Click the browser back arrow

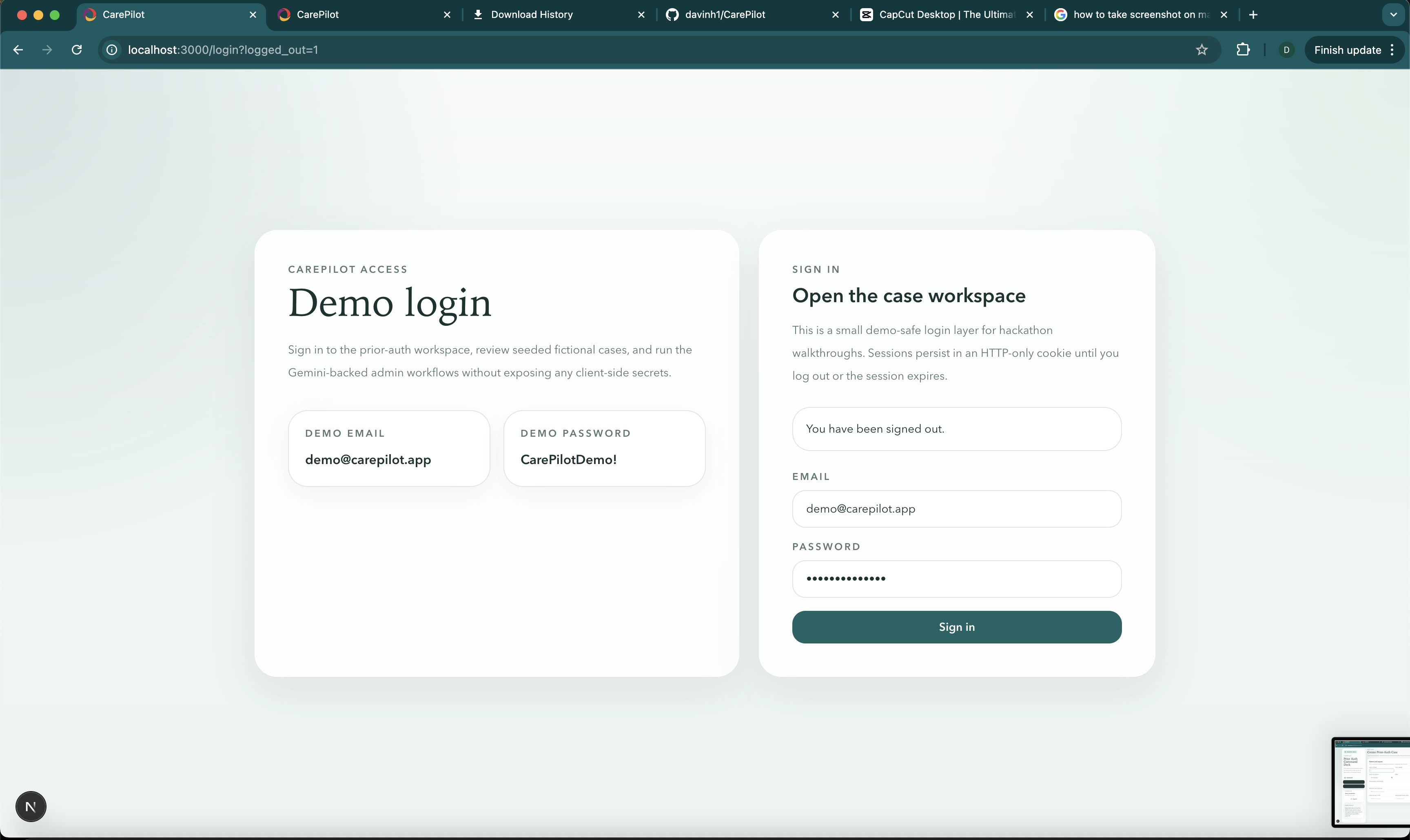[18, 50]
